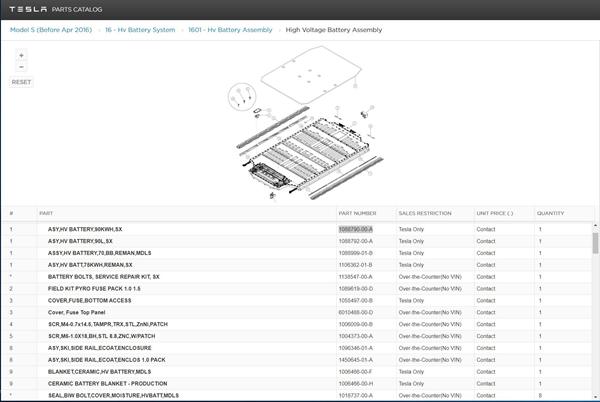600x402 pixels.
Task: Zoom in on the diagram
Action: [x=21, y=55]
